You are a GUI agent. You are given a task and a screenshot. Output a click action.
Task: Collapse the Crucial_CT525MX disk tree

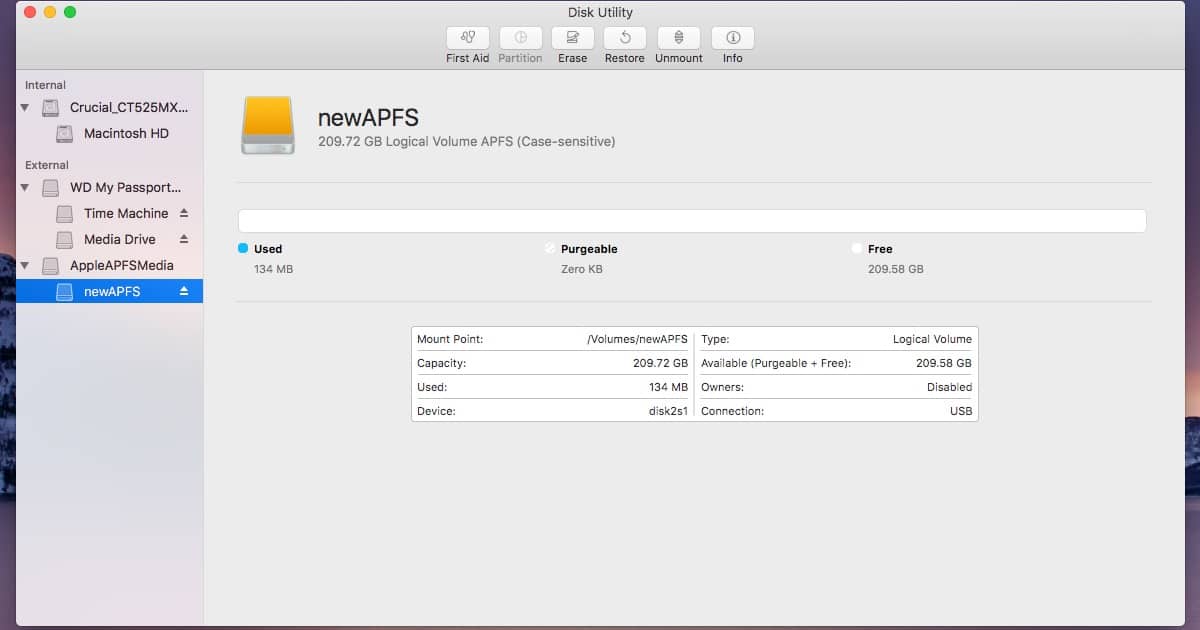click(24, 107)
